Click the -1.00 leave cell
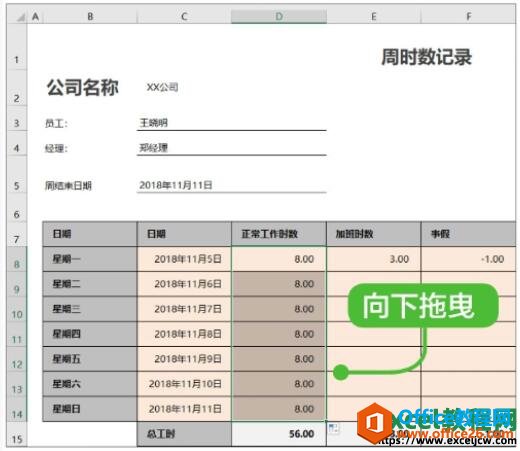Screen dimensions: 520x451 tap(468, 259)
